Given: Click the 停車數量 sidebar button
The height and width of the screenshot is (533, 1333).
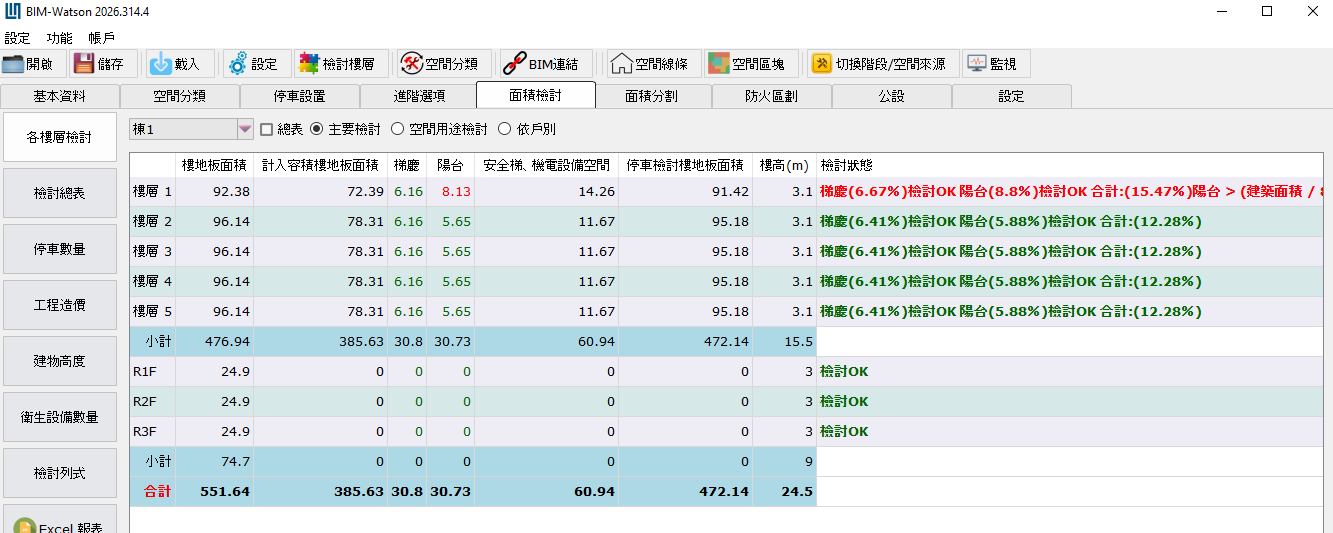Looking at the screenshot, I should tap(59, 249).
